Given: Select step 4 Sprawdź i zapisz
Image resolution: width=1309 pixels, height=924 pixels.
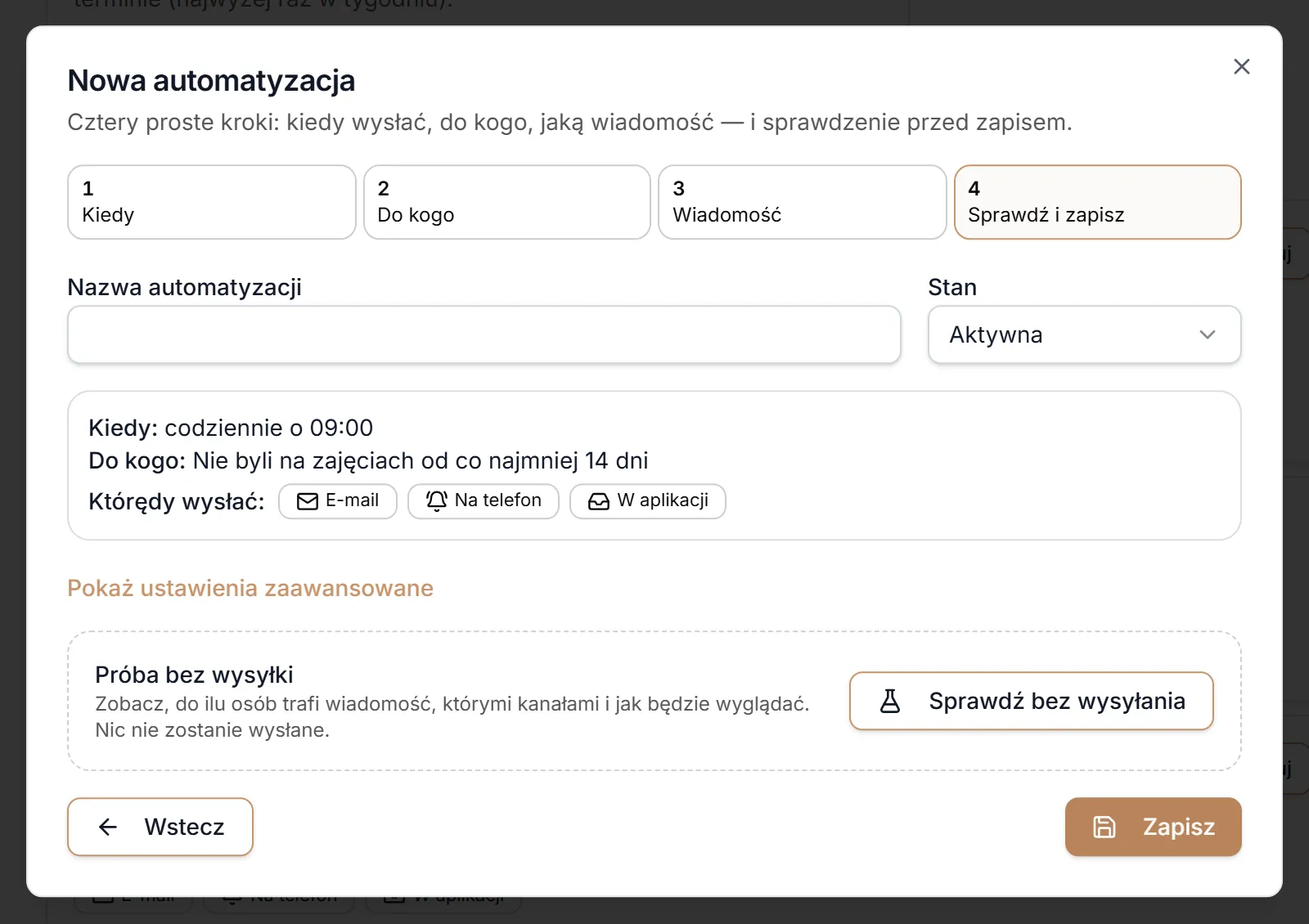Looking at the screenshot, I should click(1098, 202).
